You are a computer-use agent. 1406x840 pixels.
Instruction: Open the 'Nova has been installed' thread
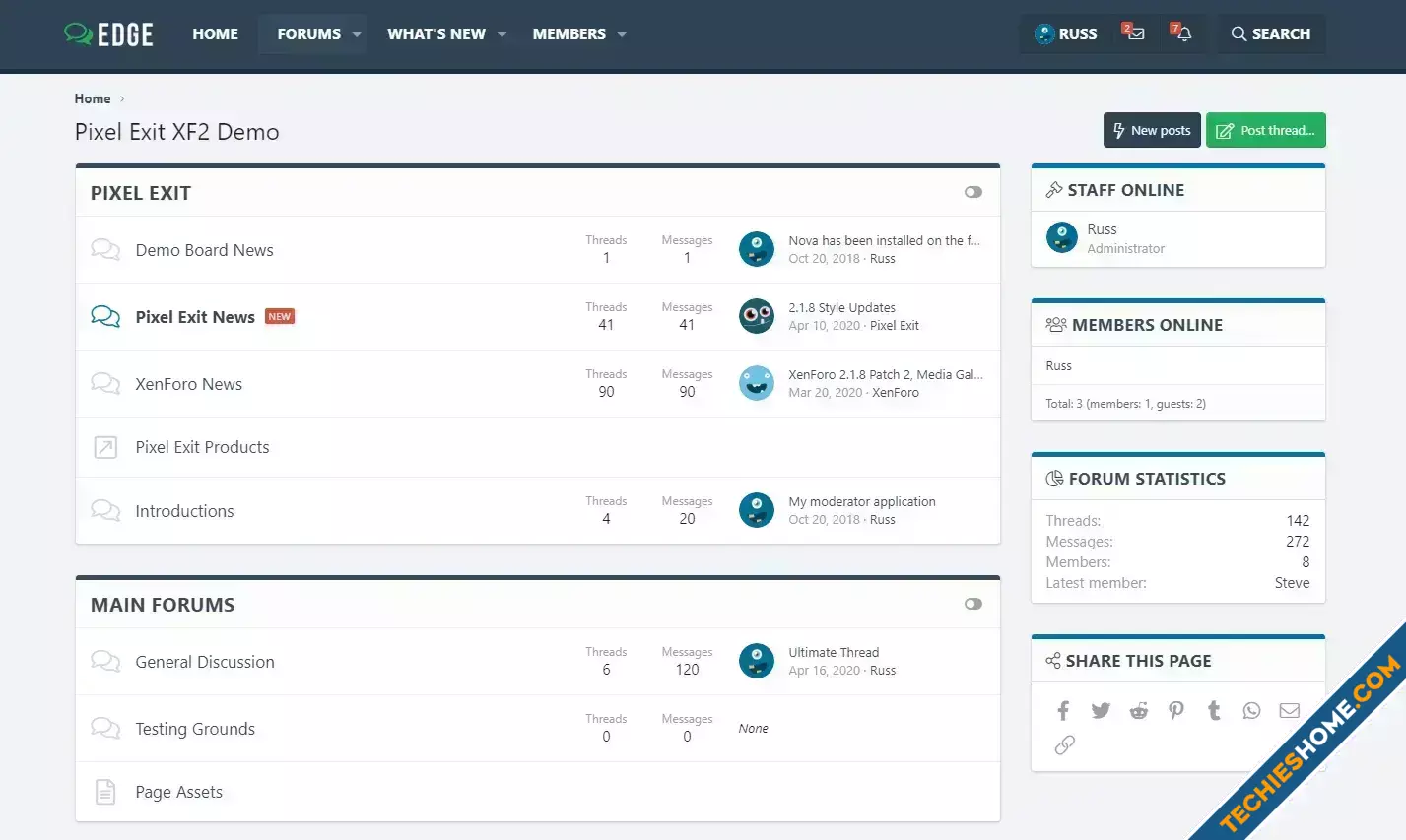pos(884,240)
